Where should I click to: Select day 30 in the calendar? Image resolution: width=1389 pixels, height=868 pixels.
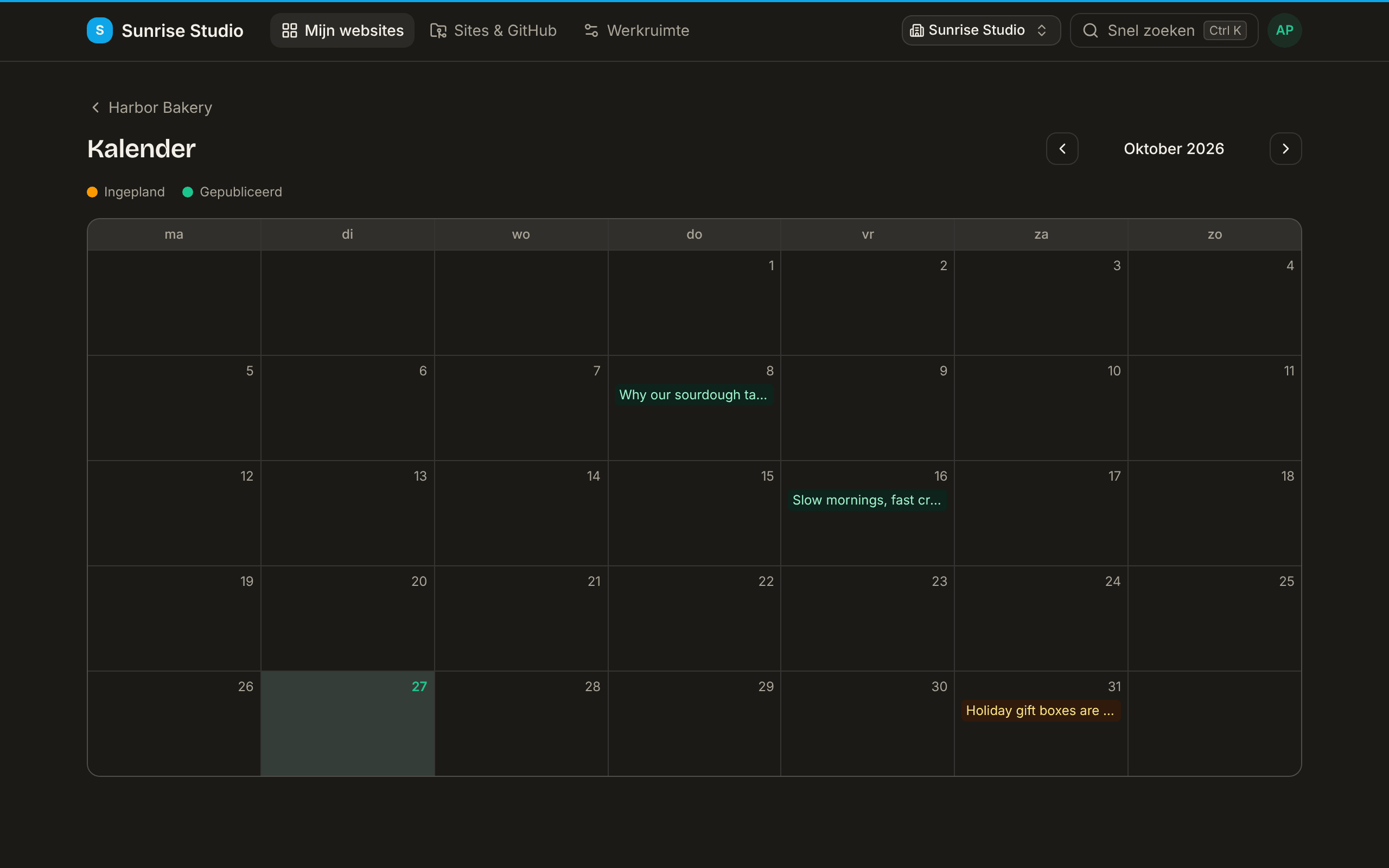867,723
